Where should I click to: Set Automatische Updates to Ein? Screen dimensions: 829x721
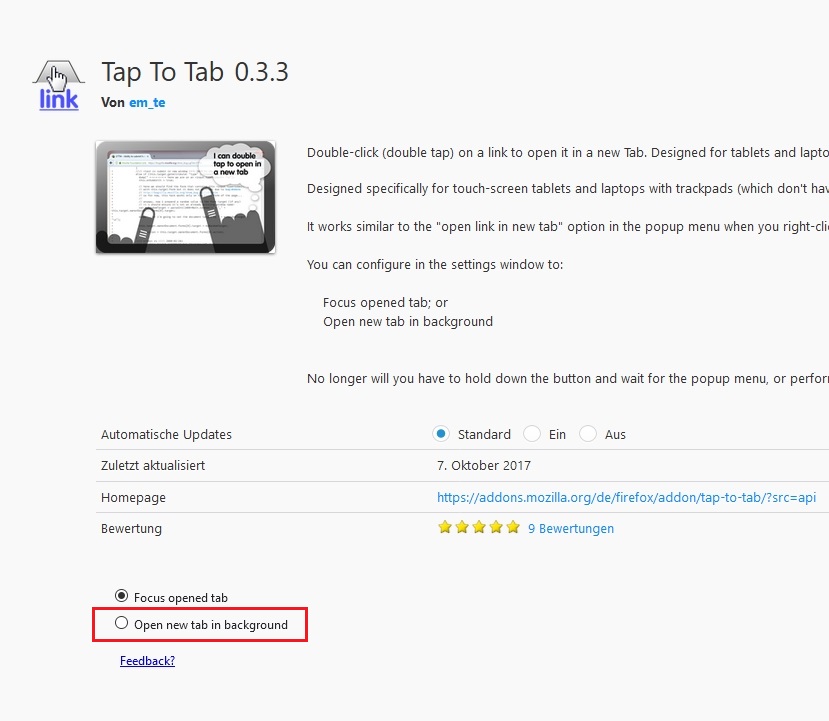[x=532, y=434]
